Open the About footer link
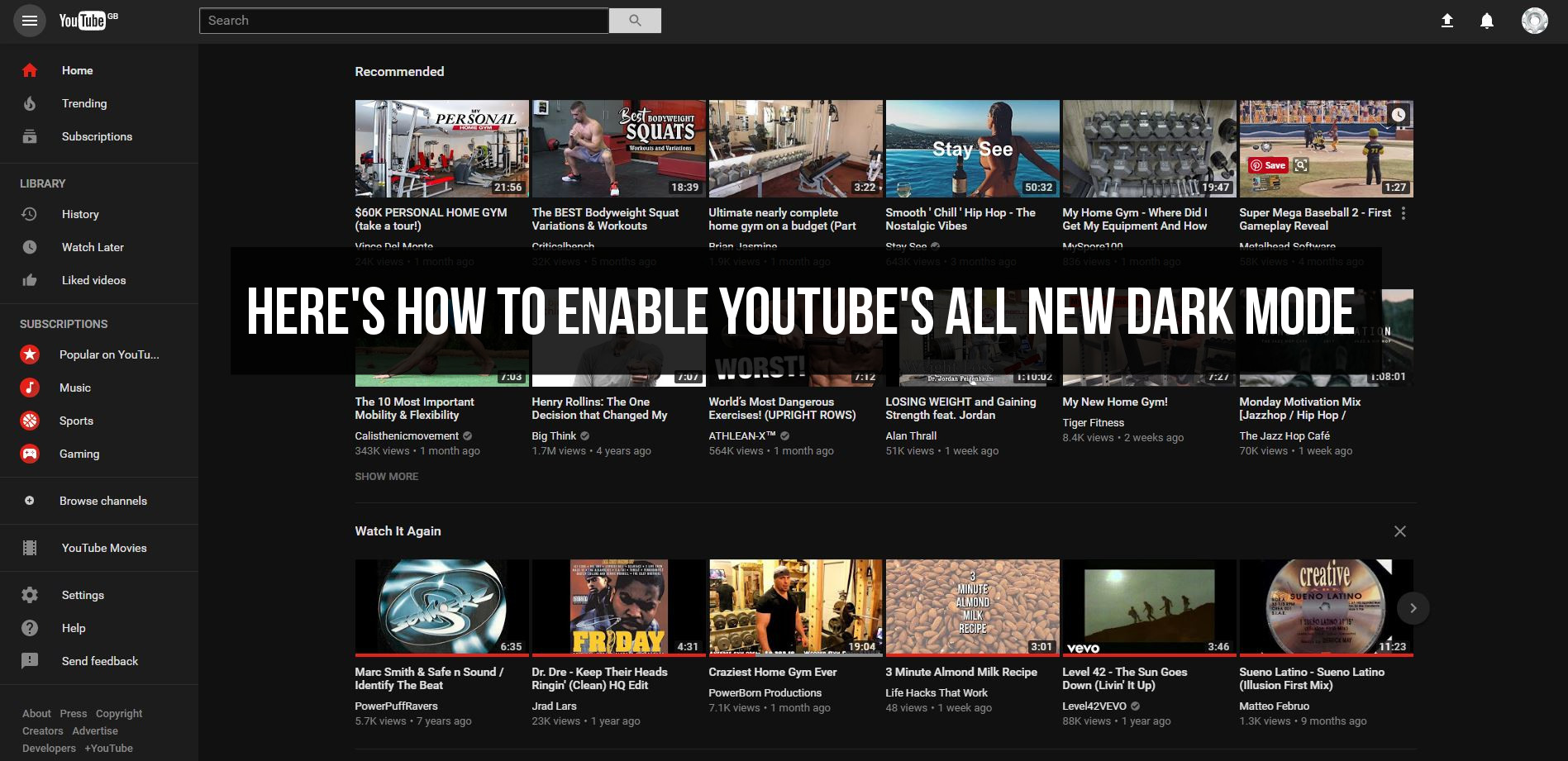The image size is (1568, 761). (x=36, y=714)
